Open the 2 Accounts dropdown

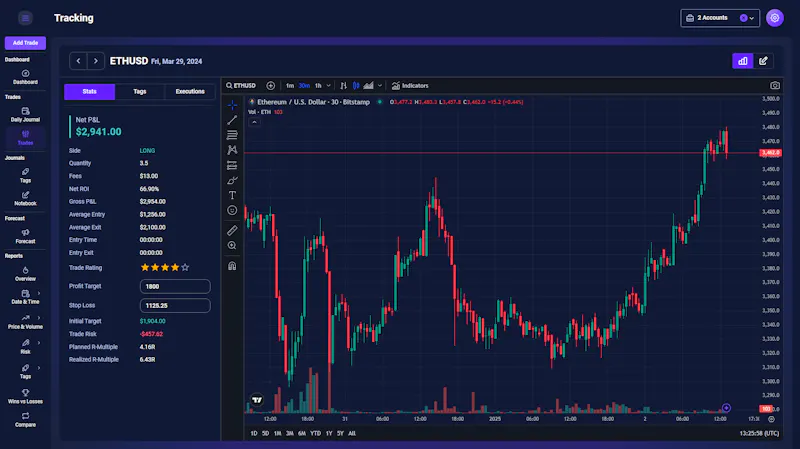(x=720, y=18)
